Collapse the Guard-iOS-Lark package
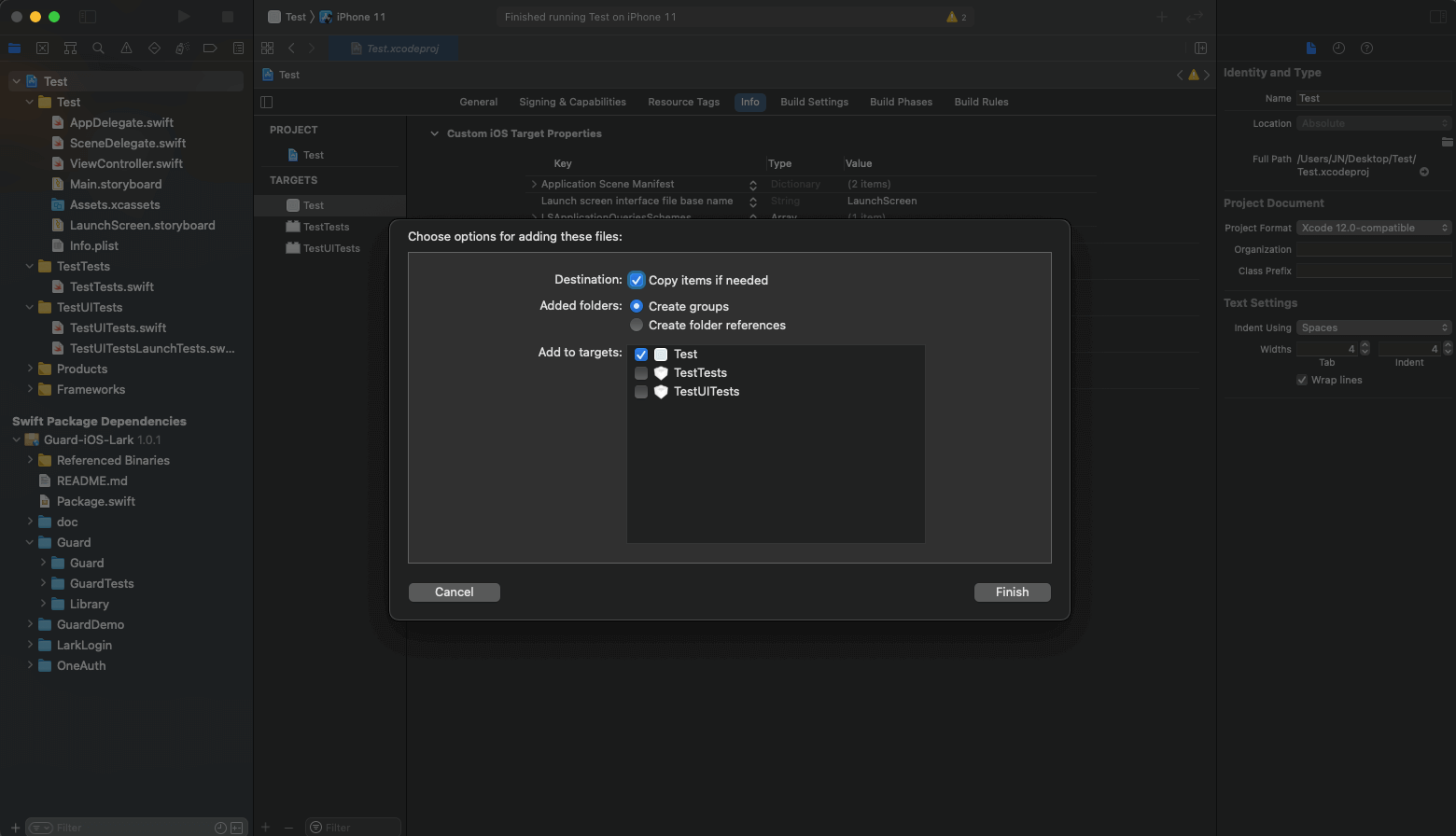The width and height of the screenshot is (1456, 836). 17,439
